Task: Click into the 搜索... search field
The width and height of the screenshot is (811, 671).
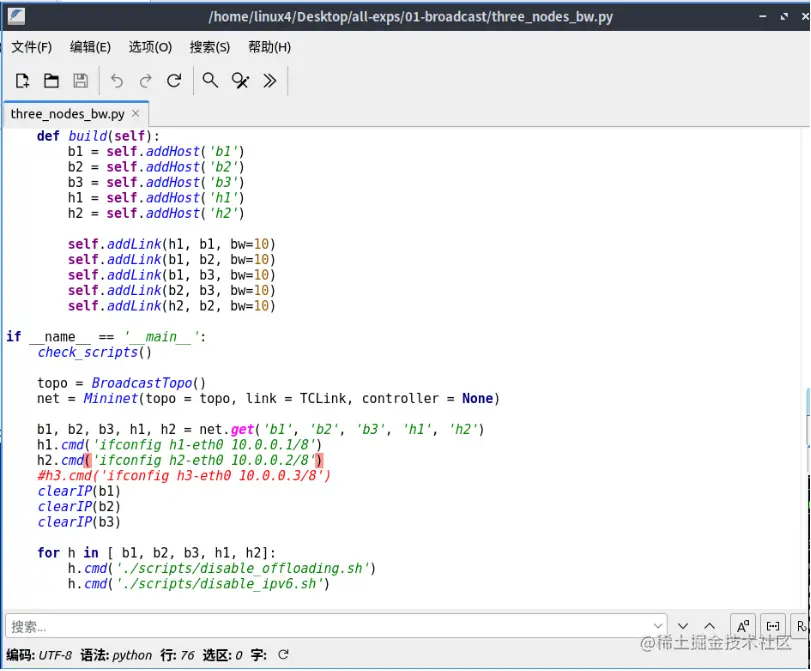Action: [335, 627]
